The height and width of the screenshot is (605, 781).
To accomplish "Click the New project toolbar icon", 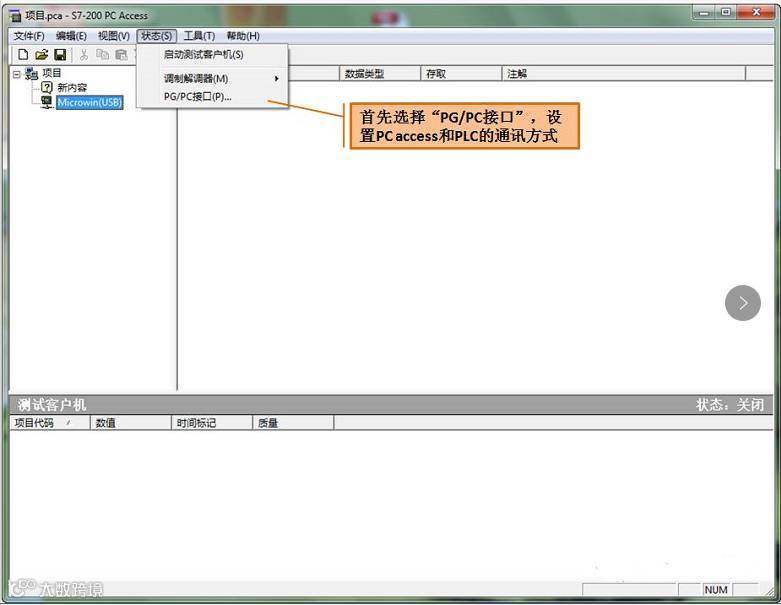I will click(x=23, y=54).
